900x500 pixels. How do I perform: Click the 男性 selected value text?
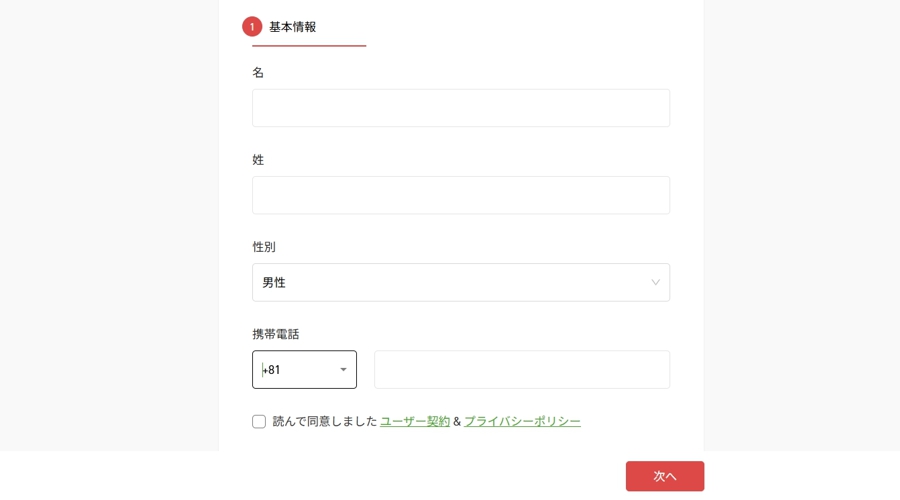point(274,282)
